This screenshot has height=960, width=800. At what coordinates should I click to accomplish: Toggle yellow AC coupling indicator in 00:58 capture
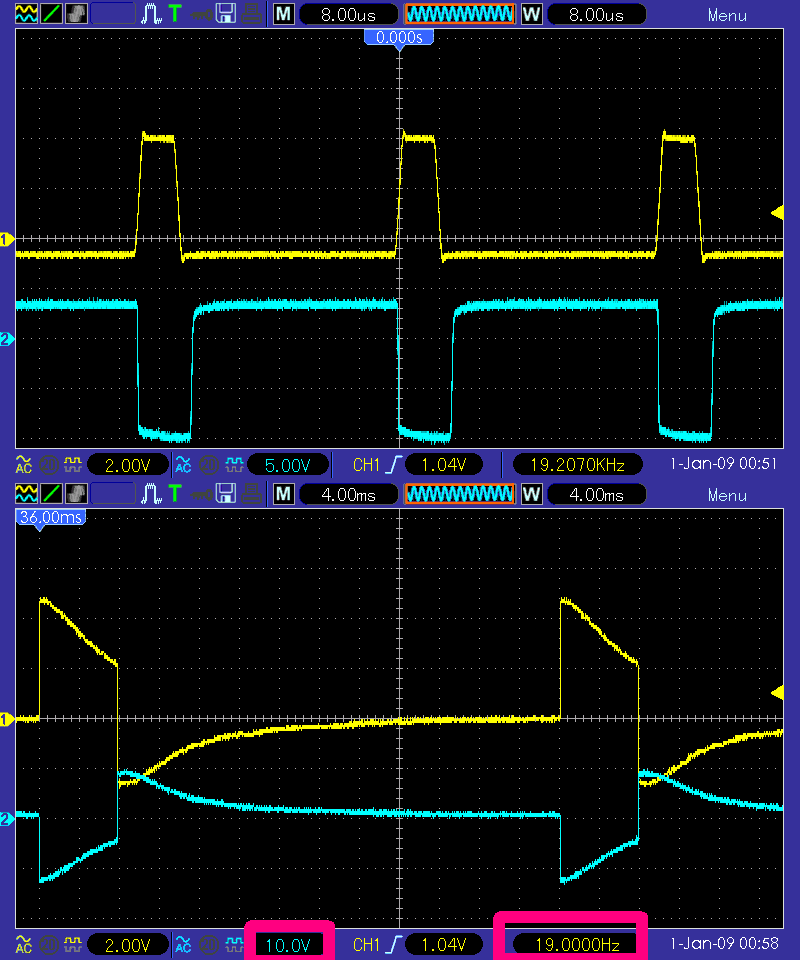click(23, 945)
